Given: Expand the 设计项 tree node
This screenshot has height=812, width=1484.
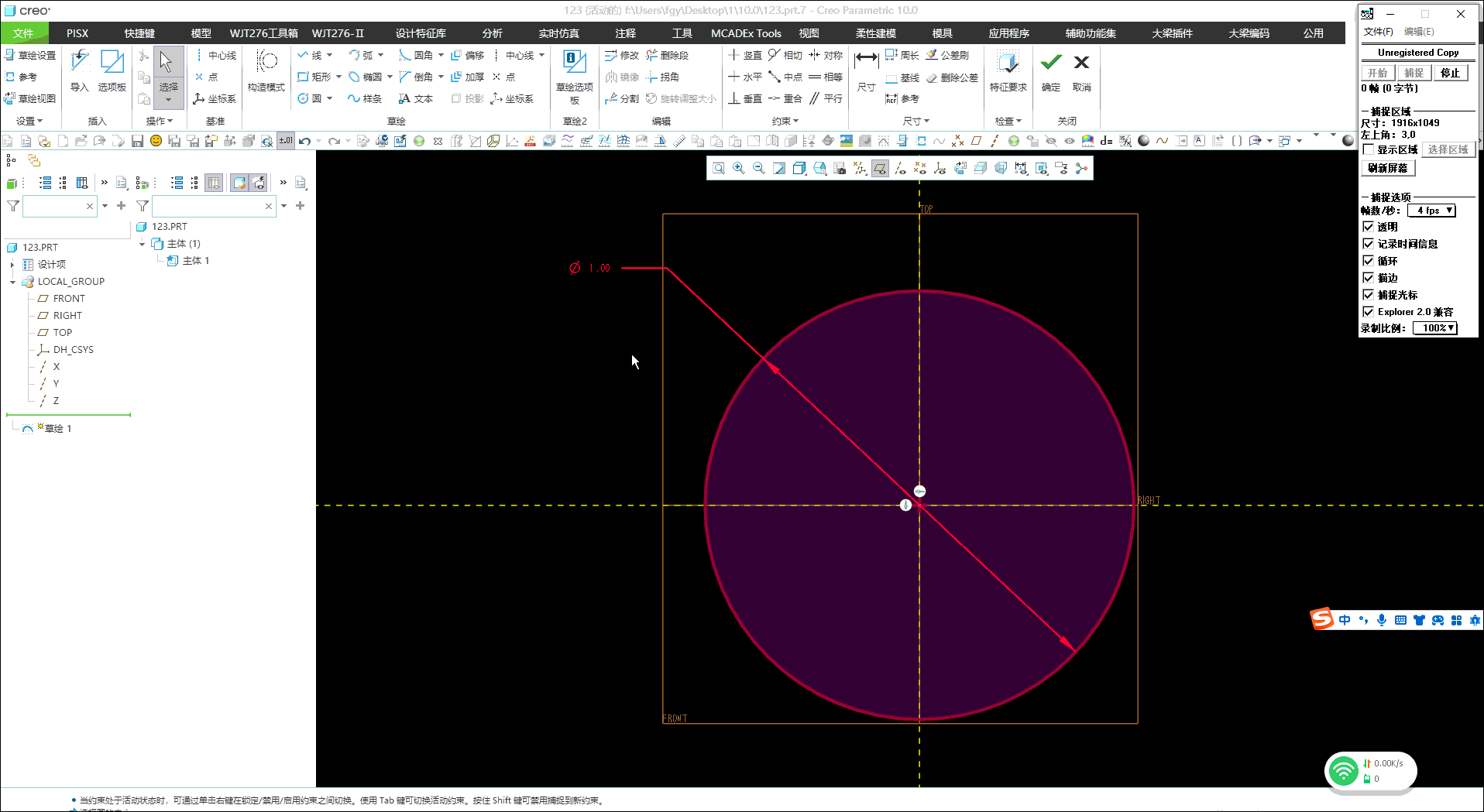Looking at the screenshot, I should tap(12, 265).
